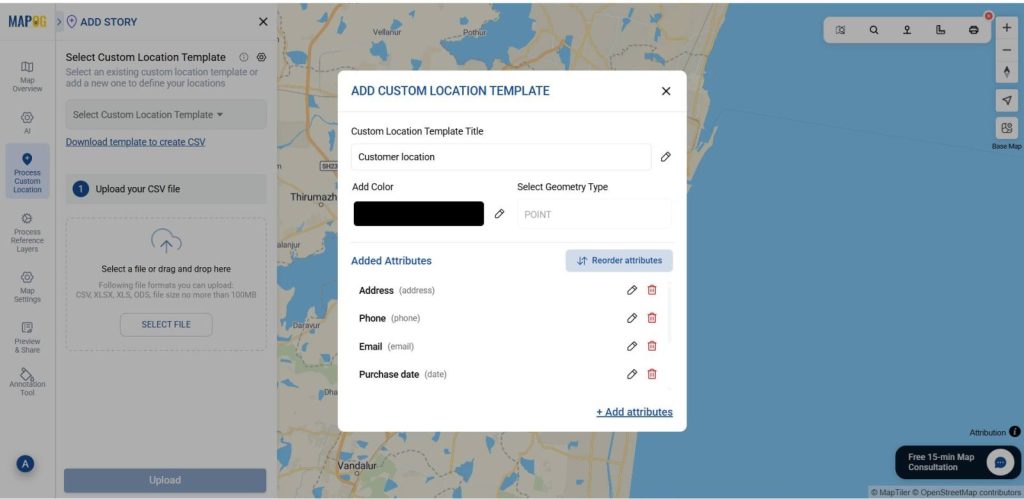The height and width of the screenshot is (499, 1024).
Task: Click the print map icon
Action: [x=974, y=30]
